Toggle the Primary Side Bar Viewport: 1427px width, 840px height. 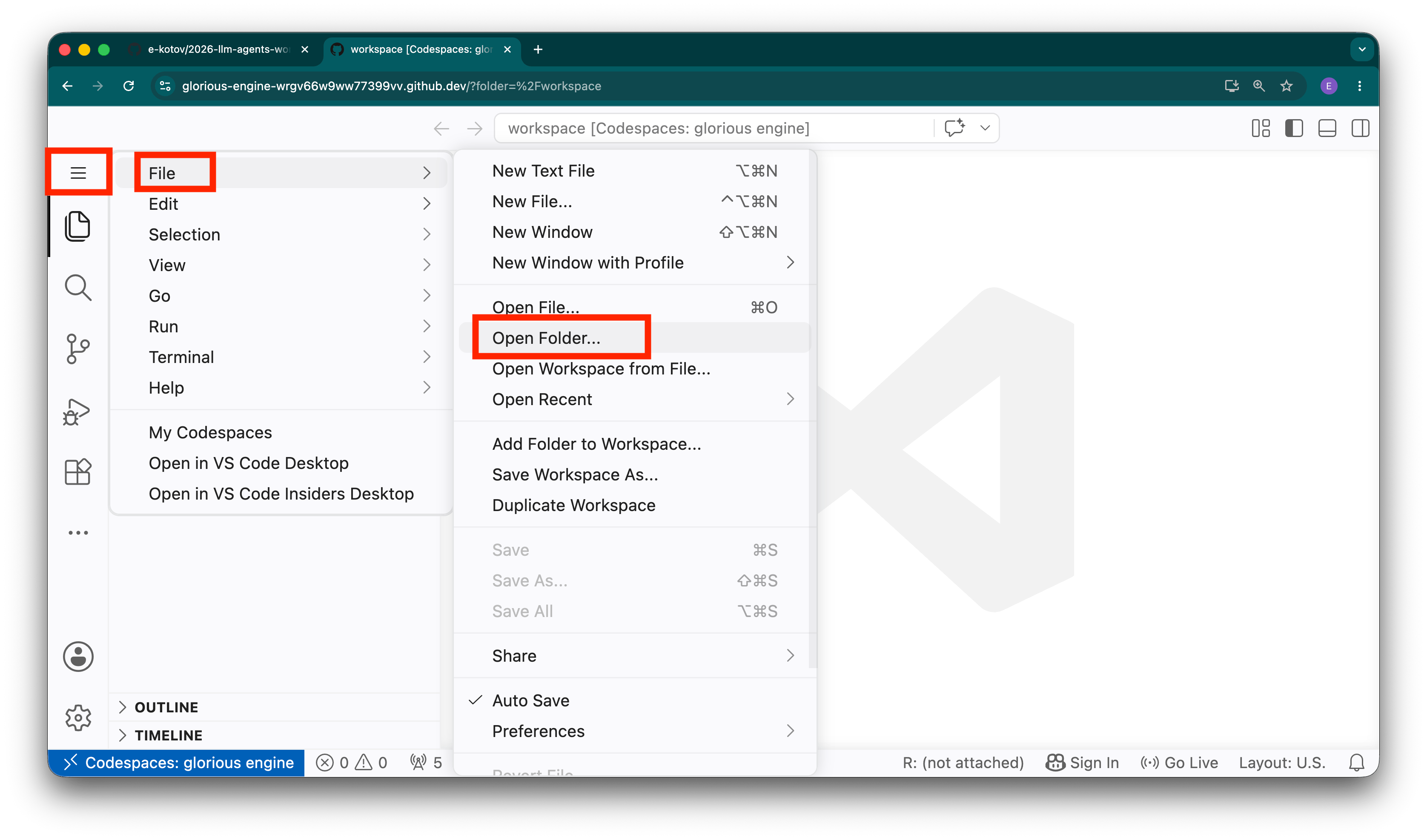point(1294,129)
